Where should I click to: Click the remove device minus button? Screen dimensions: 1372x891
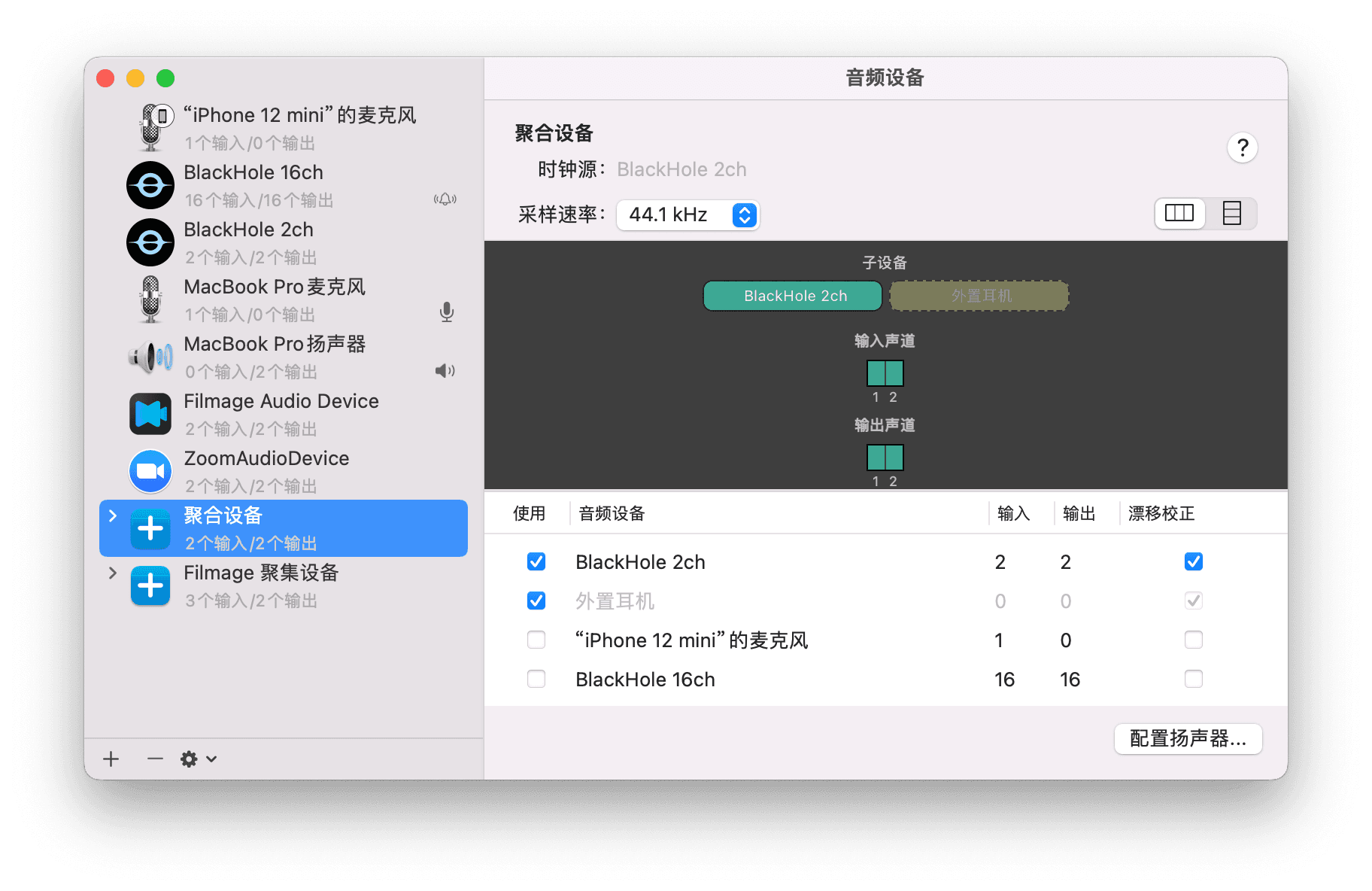click(155, 759)
